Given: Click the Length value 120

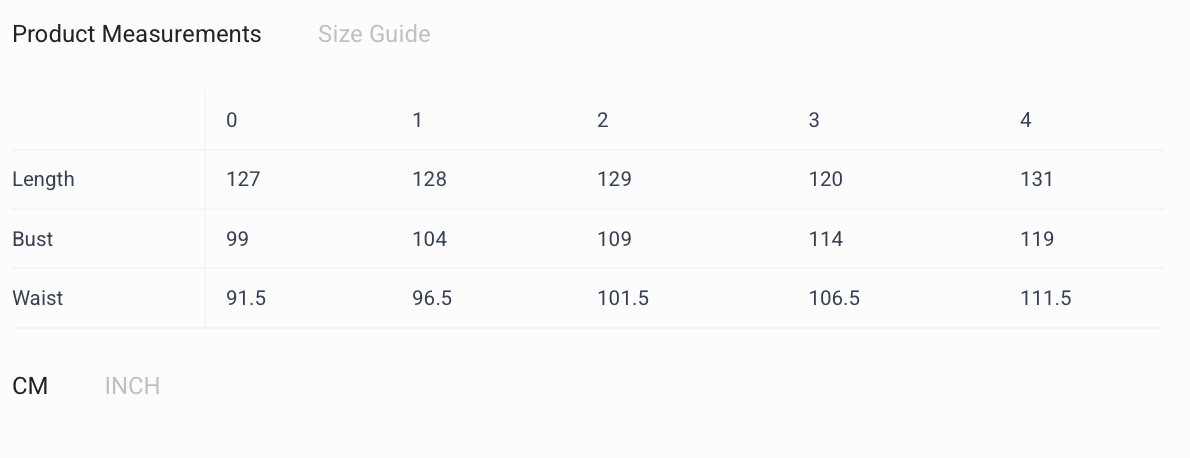Looking at the screenshot, I should [825, 180].
